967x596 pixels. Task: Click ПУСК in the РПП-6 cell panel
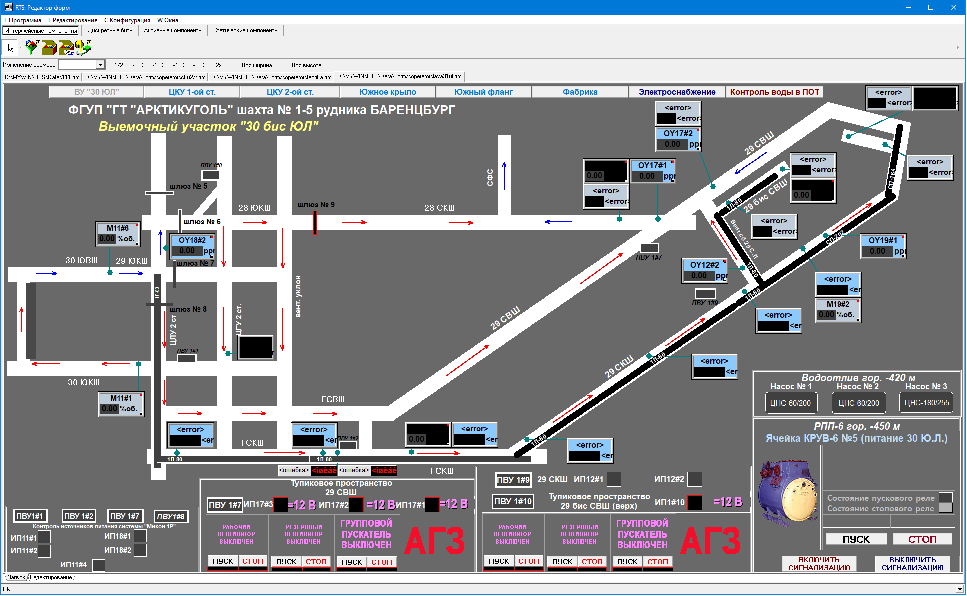click(856, 539)
